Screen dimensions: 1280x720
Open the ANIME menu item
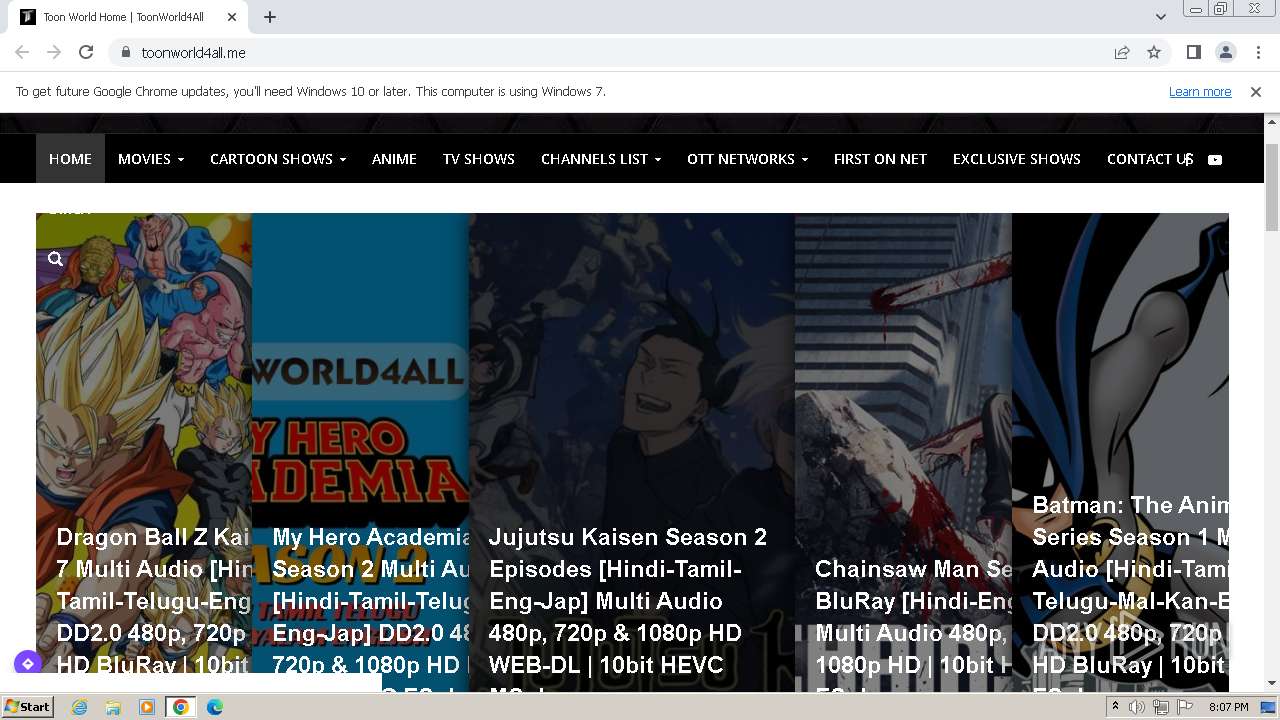click(x=394, y=159)
